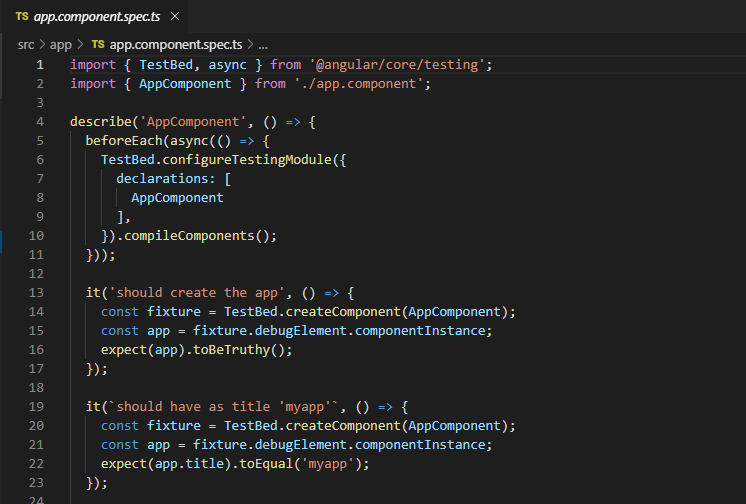Close the app.component.spec.ts tab
Image resolution: width=746 pixels, height=504 pixels.
pyautogui.click(x=175, y=16)
